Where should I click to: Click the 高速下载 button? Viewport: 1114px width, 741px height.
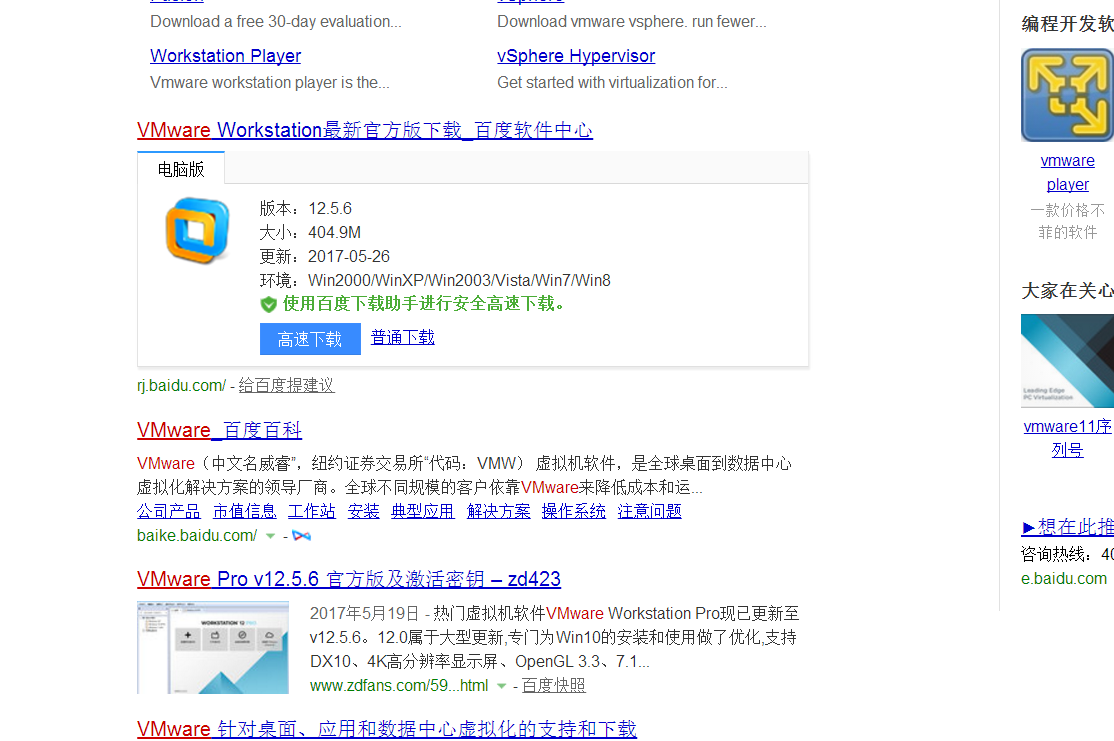point(310,339)
